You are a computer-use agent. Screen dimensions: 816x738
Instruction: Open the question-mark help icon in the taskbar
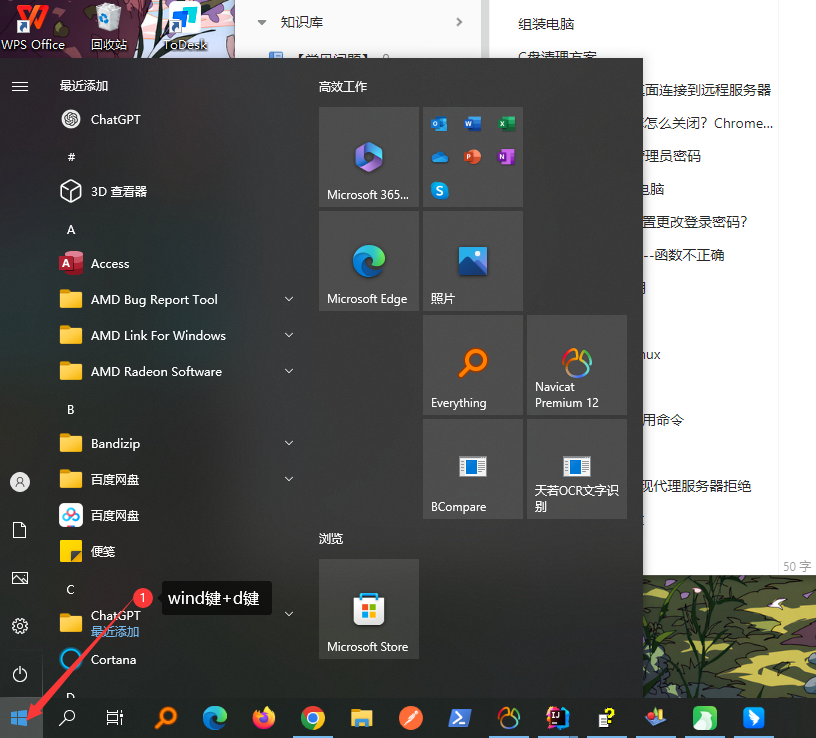[606, 718]
